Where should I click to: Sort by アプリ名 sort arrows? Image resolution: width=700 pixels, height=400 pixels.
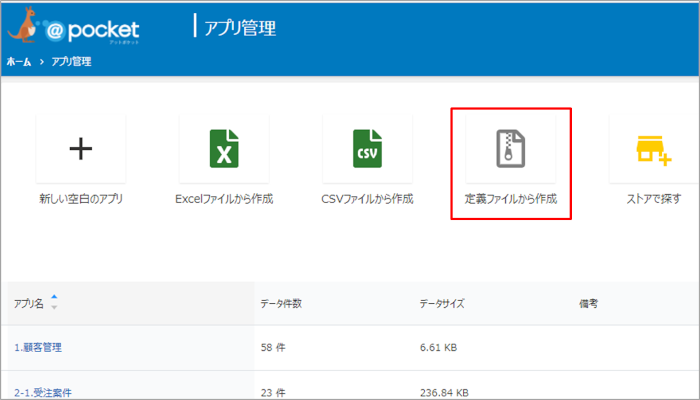click(x=54, y=302)
